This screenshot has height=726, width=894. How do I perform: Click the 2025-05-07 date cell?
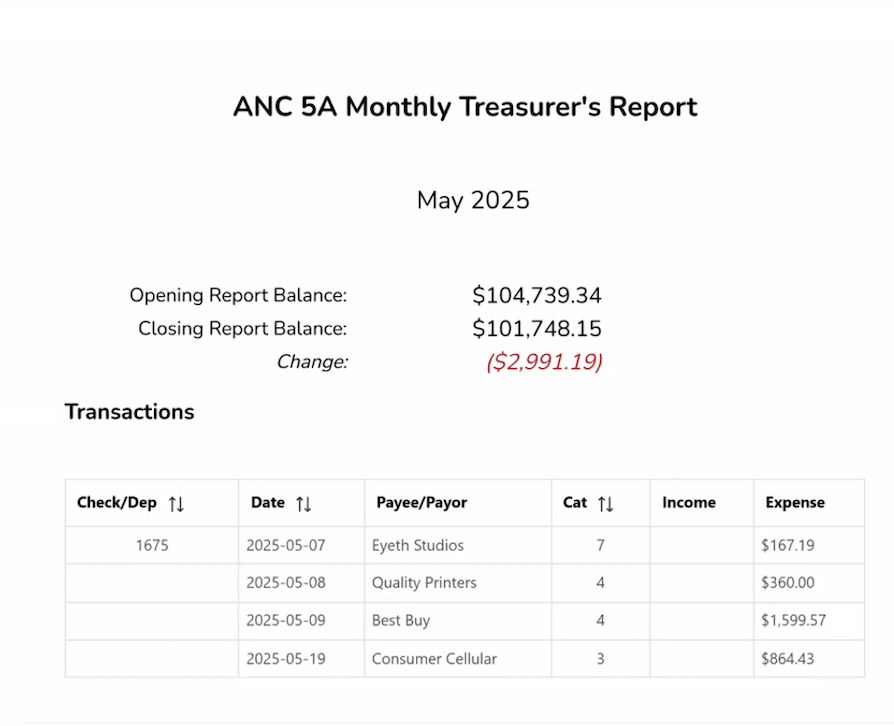pos(286,546)
